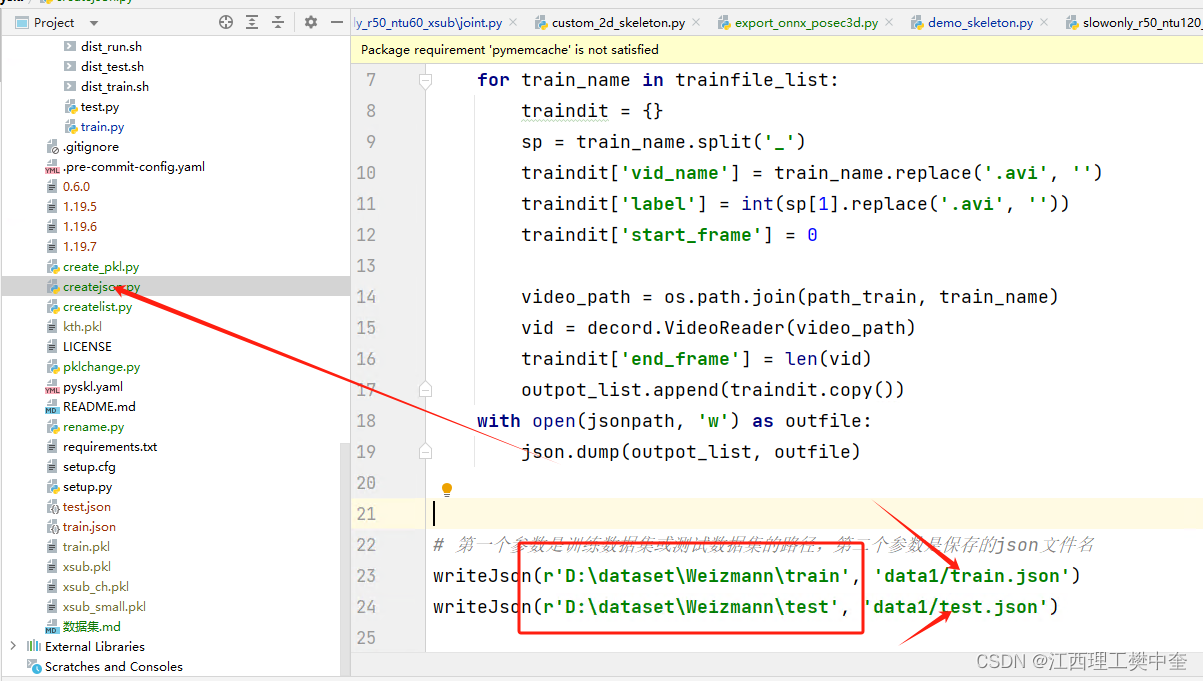Switch to the custom_2d_skeleton.py tab
Screen dimensions: 1203x681
[618, 22]
